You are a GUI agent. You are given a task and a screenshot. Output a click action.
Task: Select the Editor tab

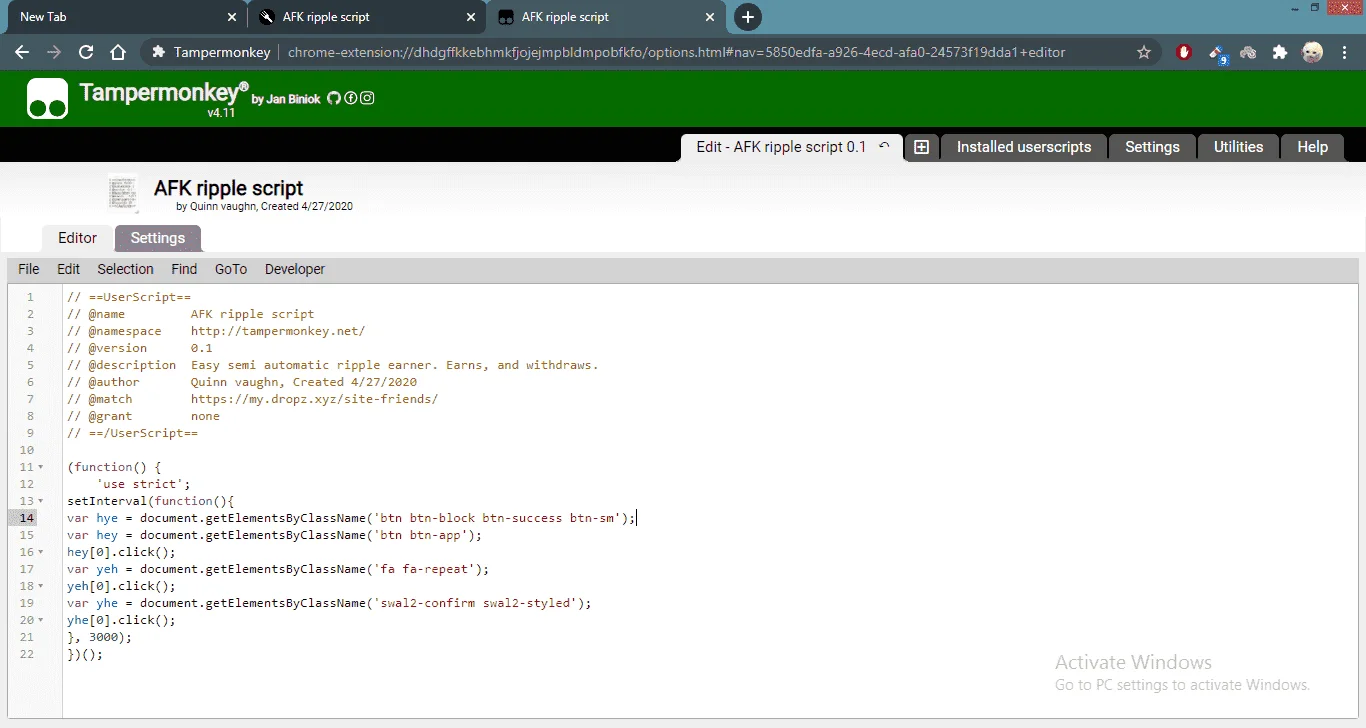click(x=77, y=238)
